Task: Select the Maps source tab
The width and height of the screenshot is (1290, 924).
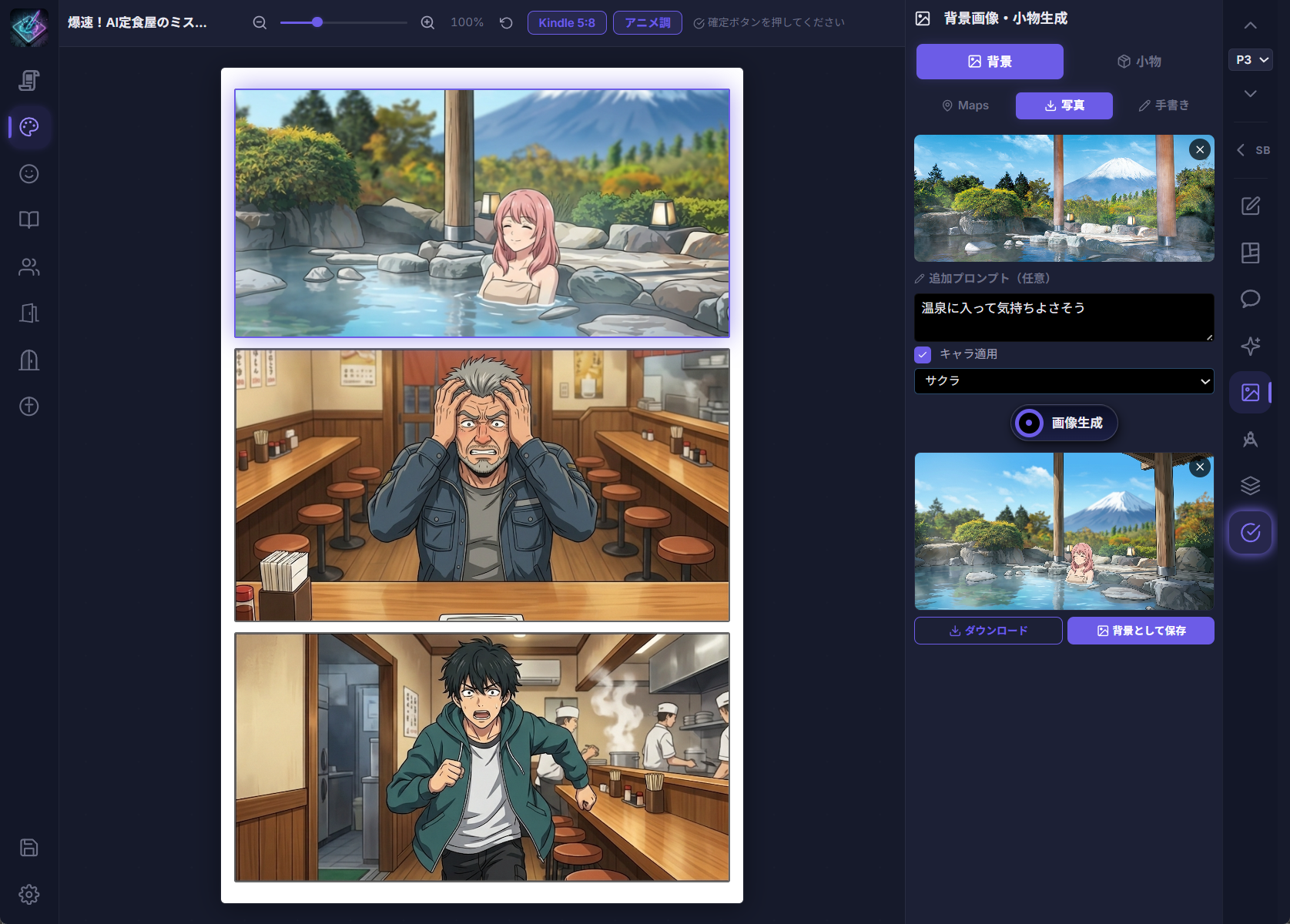Action: point(965,105)
